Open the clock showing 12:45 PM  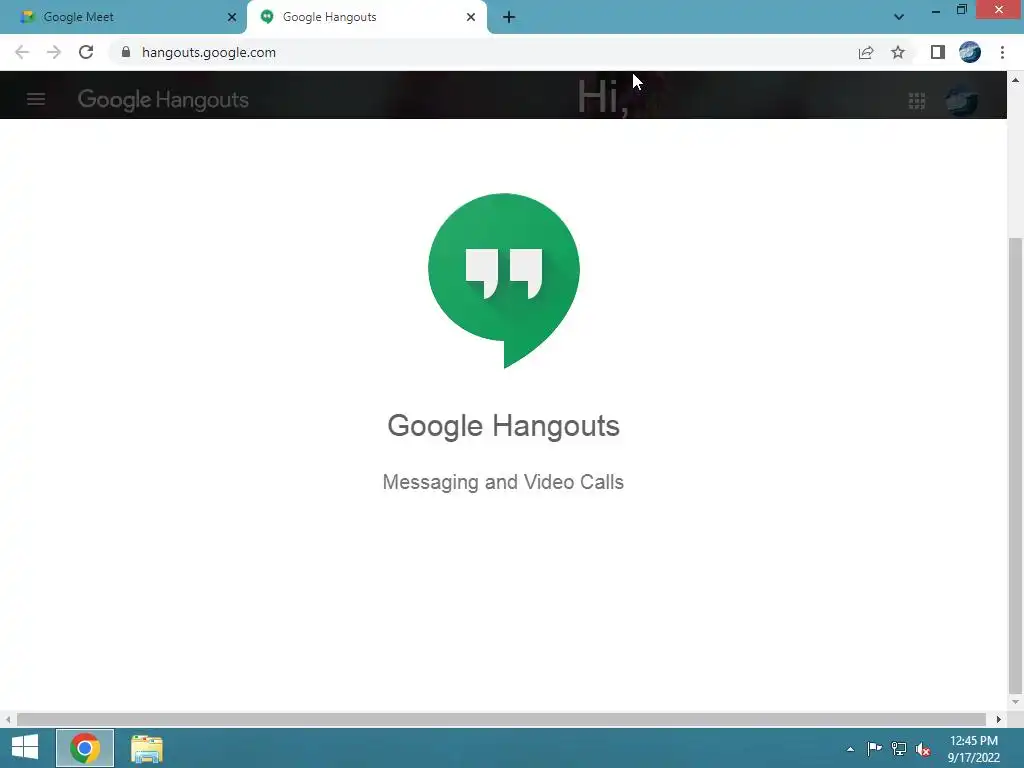click(x=973, y=749)
